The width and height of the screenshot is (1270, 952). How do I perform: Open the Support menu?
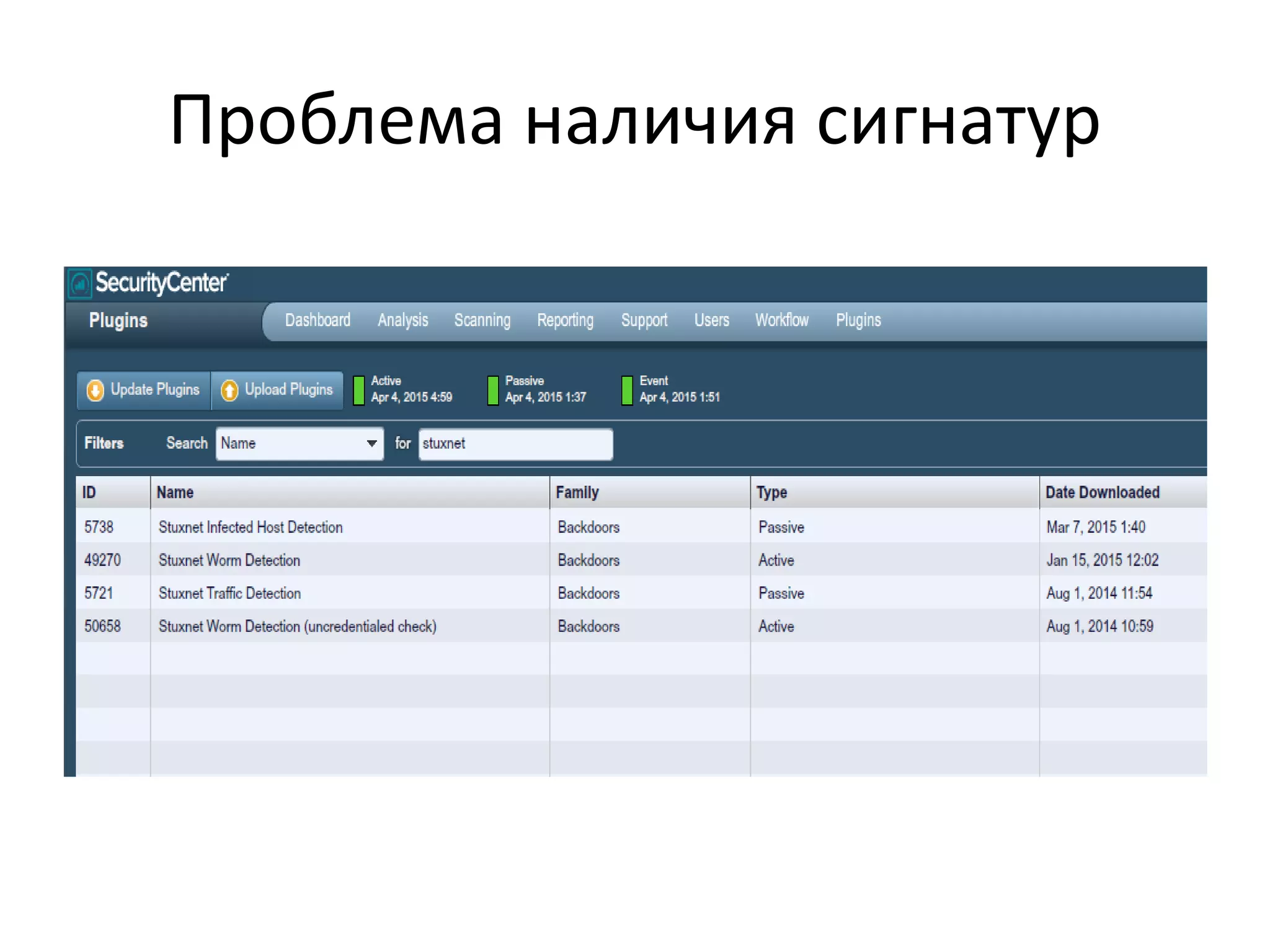coord(644,320)
